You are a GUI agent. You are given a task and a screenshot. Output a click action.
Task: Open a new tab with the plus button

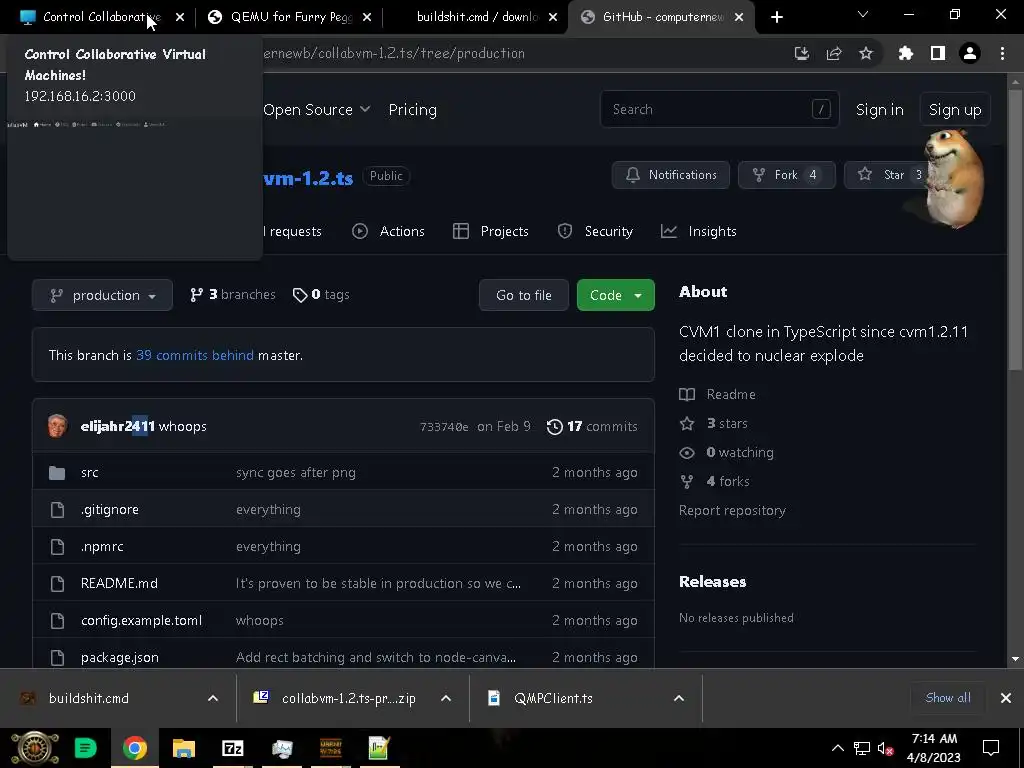(776, 17)
